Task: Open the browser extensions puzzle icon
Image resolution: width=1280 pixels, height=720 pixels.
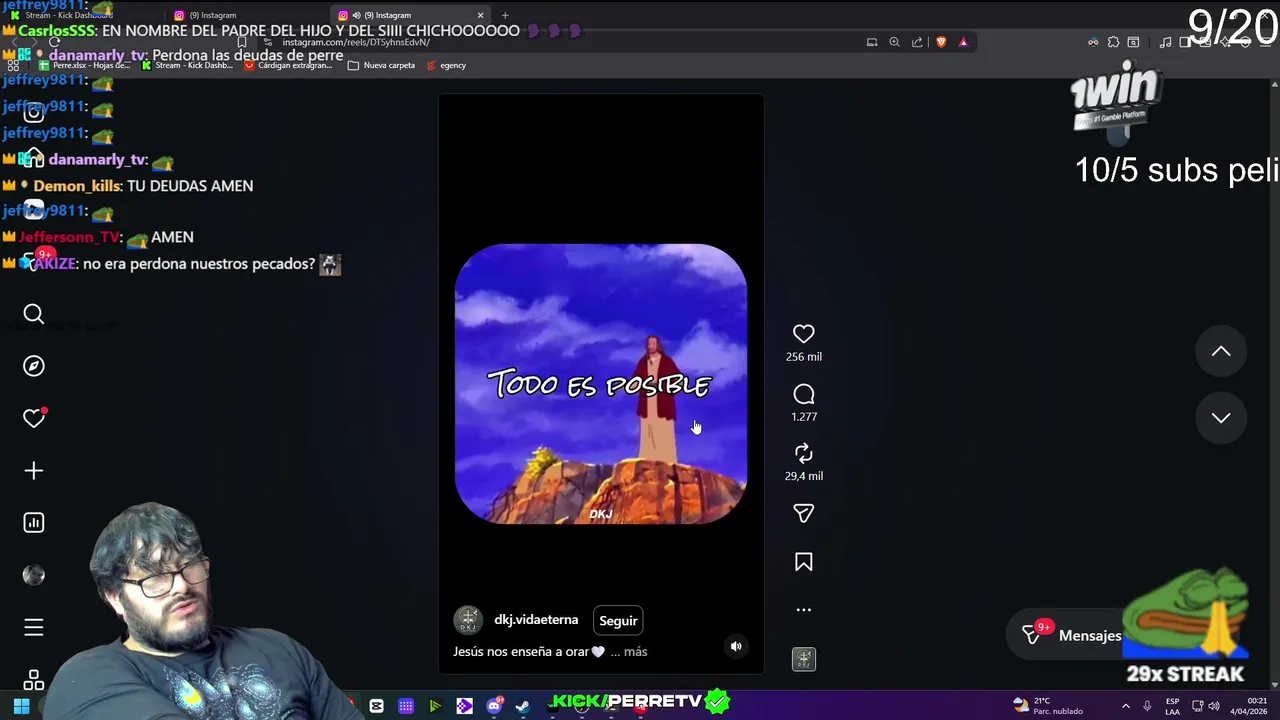Action: pyautogui.click(x=1113, y=42)
